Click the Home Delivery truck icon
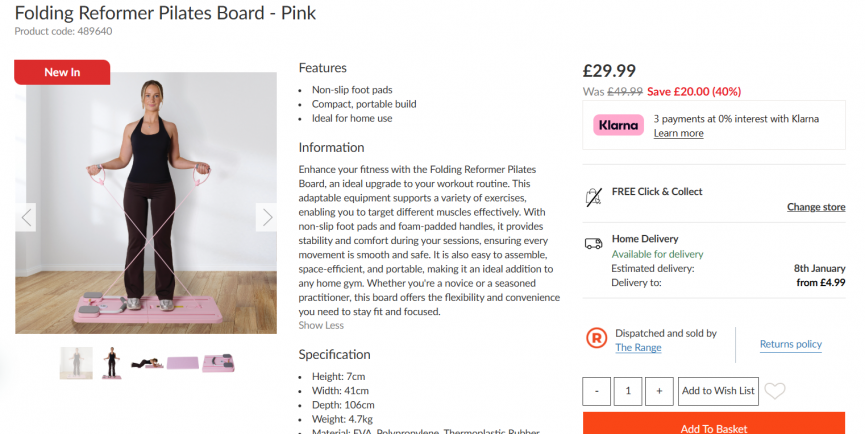Screen dimensions: 865x434 (594, 242)
